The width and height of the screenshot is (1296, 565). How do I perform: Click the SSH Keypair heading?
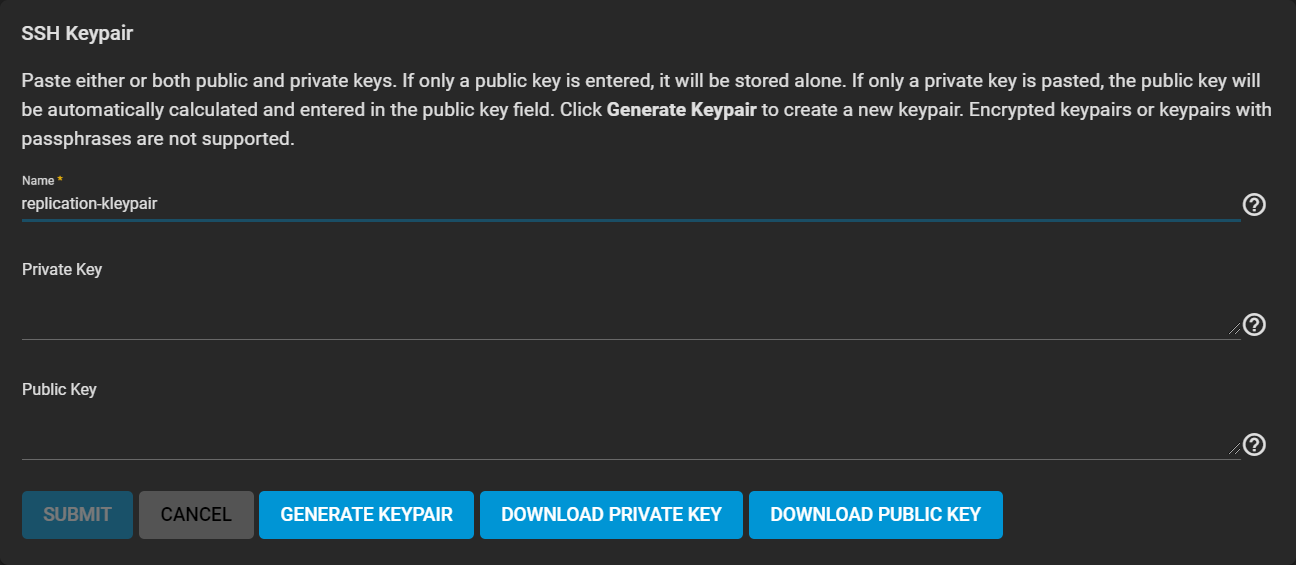(77, 34)
